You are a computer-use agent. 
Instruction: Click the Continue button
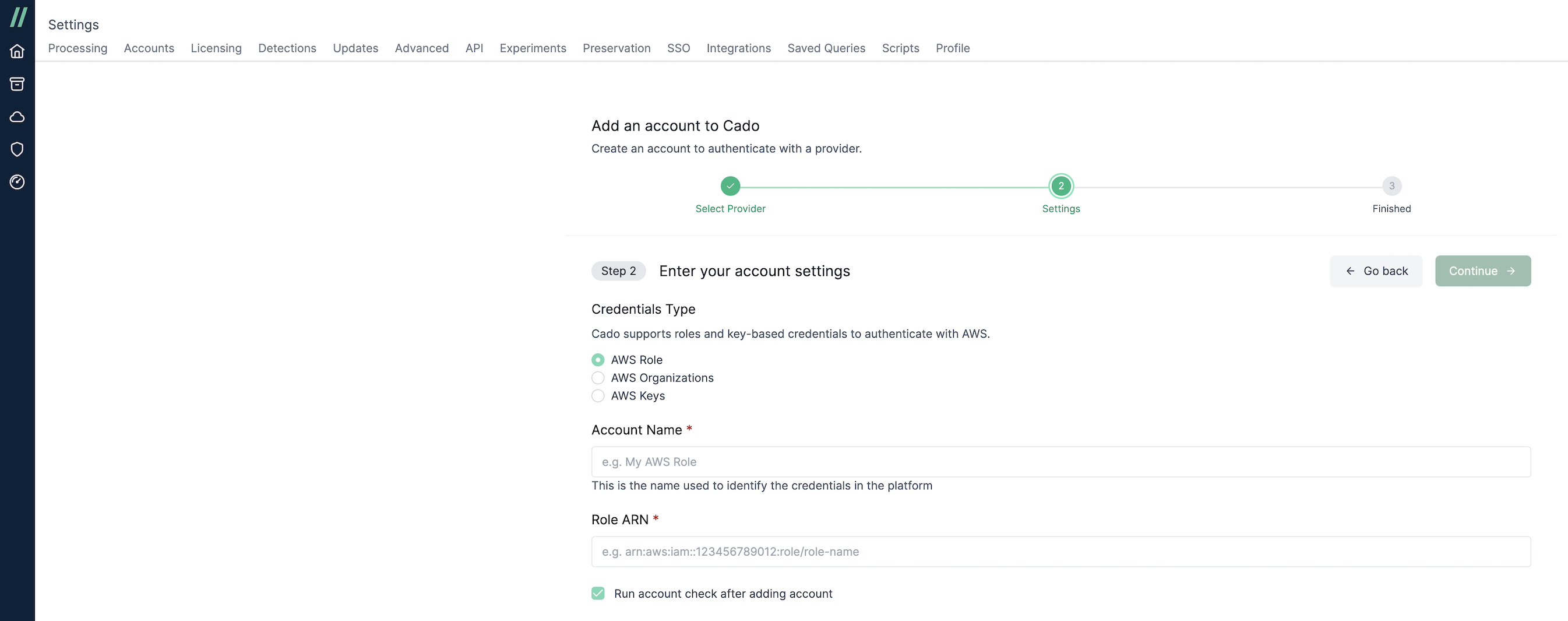(1482, 271)
